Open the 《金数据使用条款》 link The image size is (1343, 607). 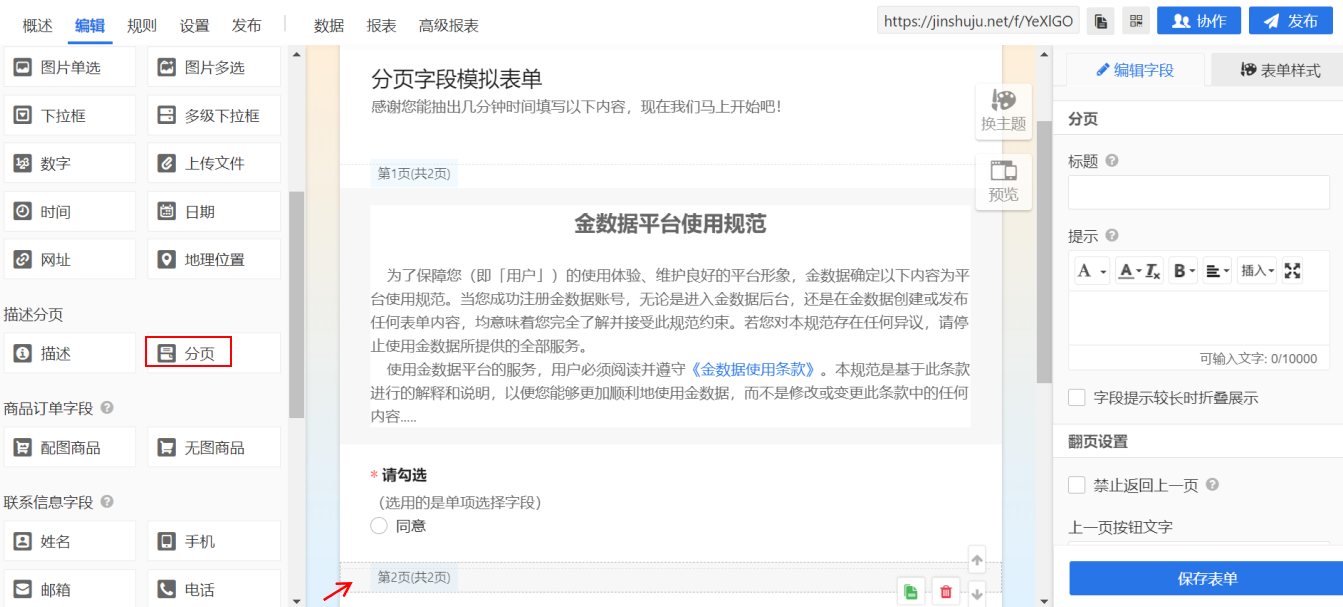click(x=755, y=368)
